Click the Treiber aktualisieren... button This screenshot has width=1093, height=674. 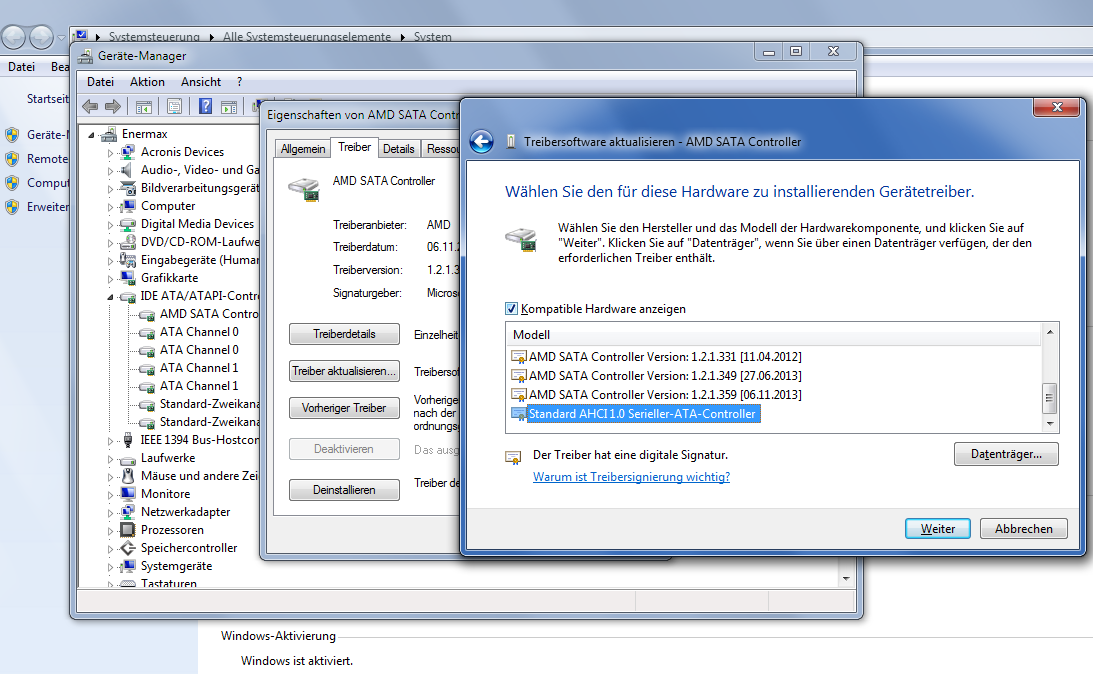tap(344, 371)
